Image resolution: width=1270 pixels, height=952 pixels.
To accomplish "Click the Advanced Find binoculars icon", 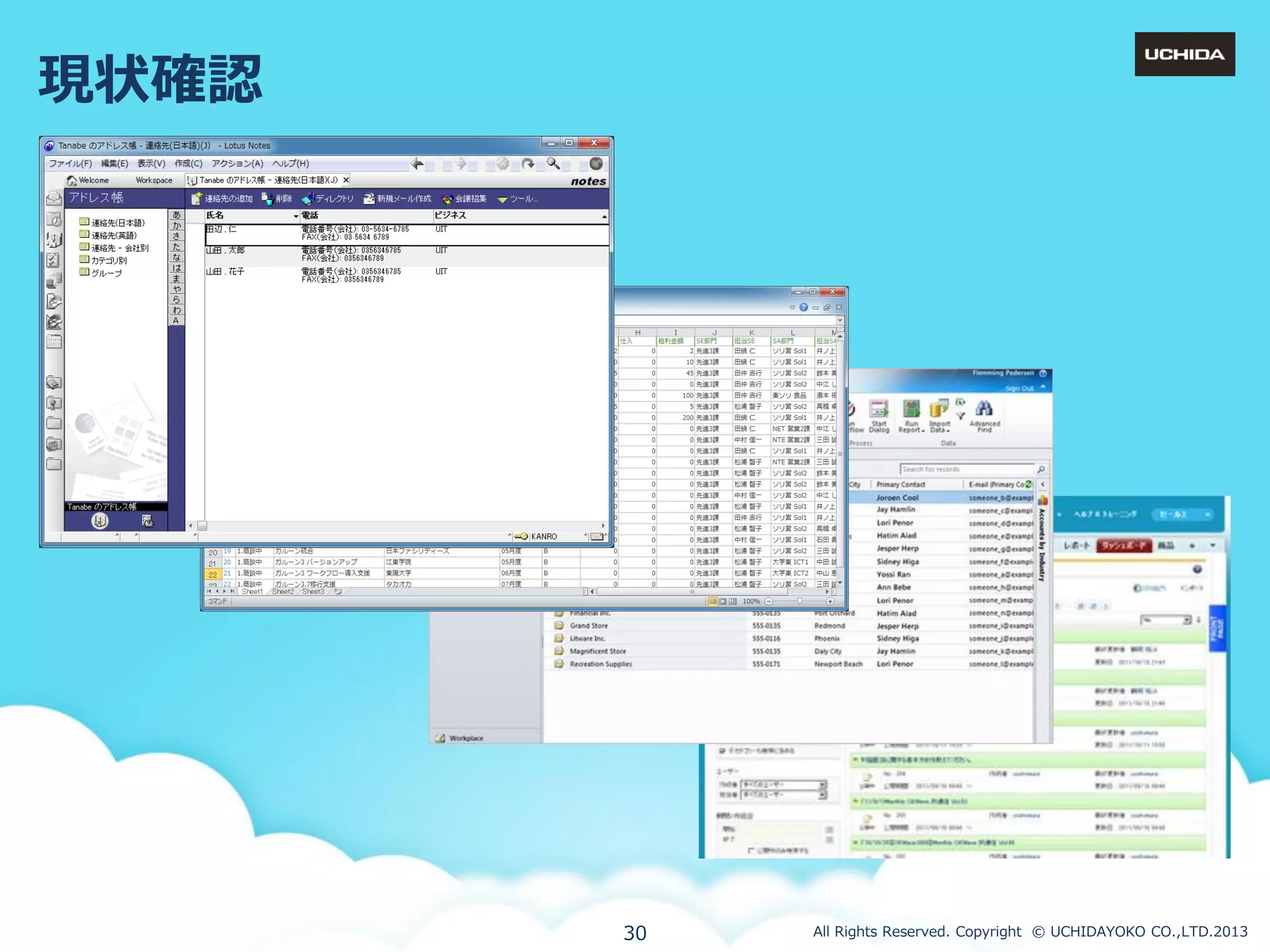I will click(984, 409).
